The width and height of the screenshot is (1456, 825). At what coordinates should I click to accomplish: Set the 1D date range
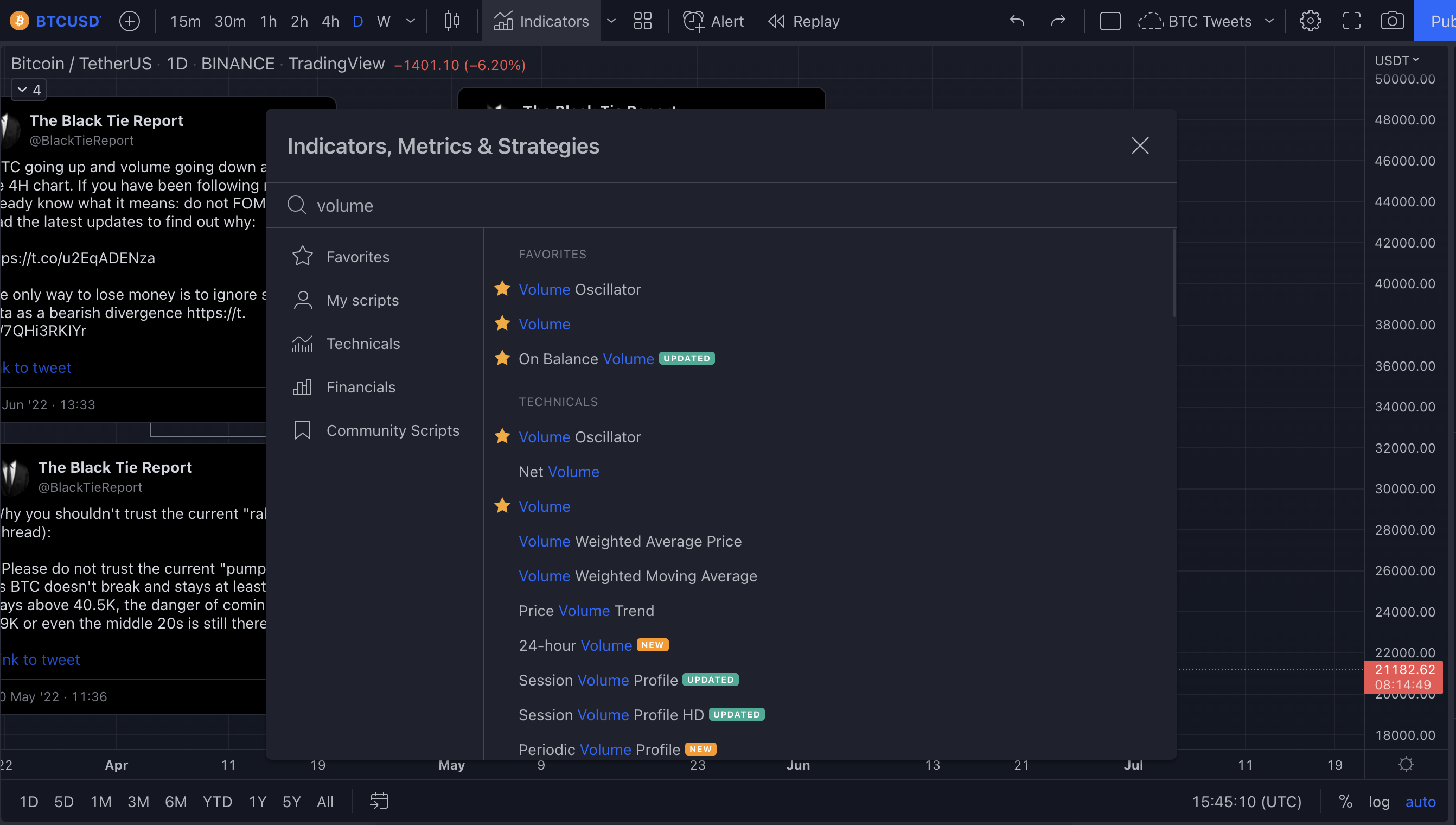point(29,802)
